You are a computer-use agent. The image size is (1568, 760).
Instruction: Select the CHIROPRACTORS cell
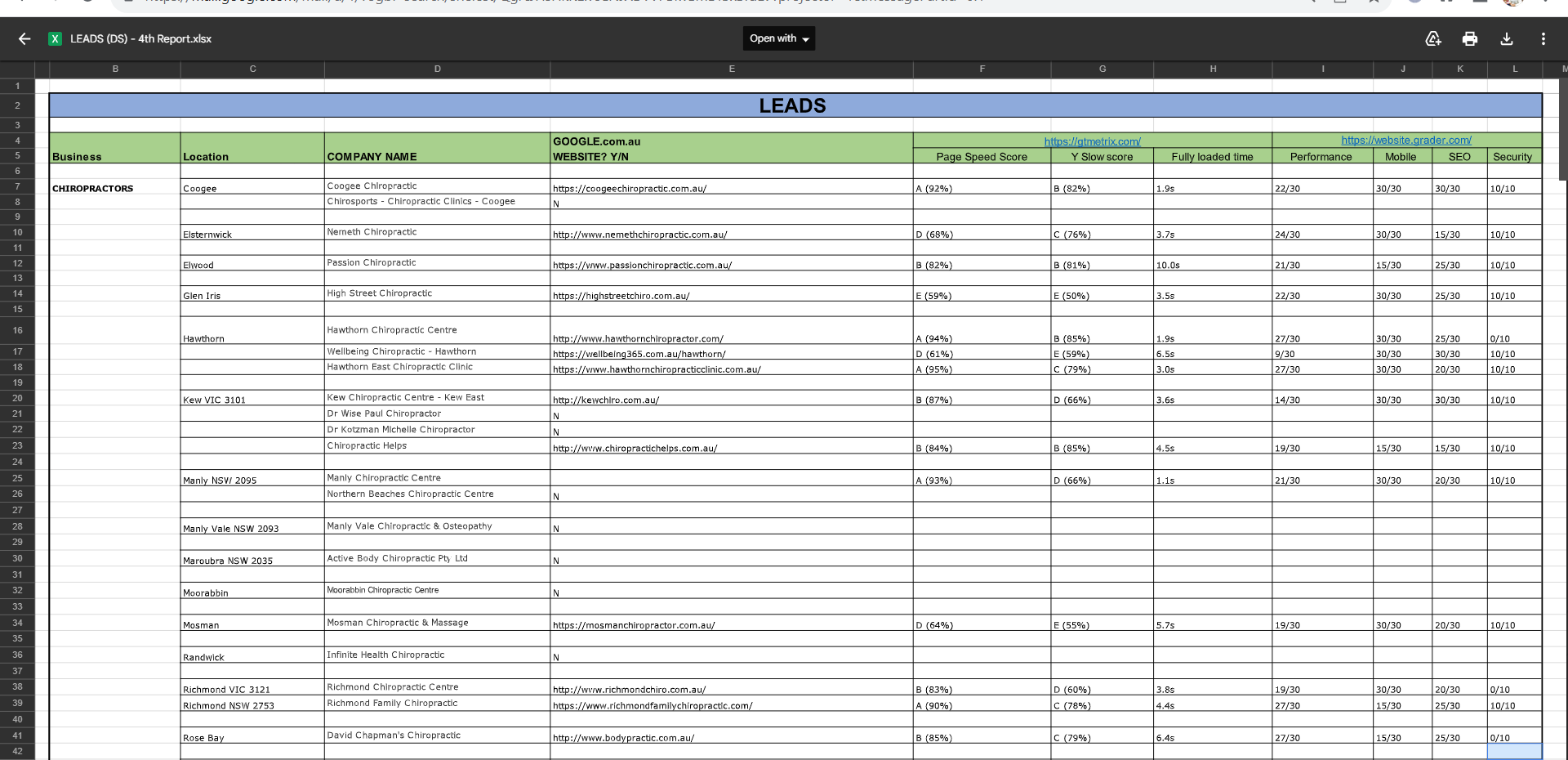[x=115, y=186]
